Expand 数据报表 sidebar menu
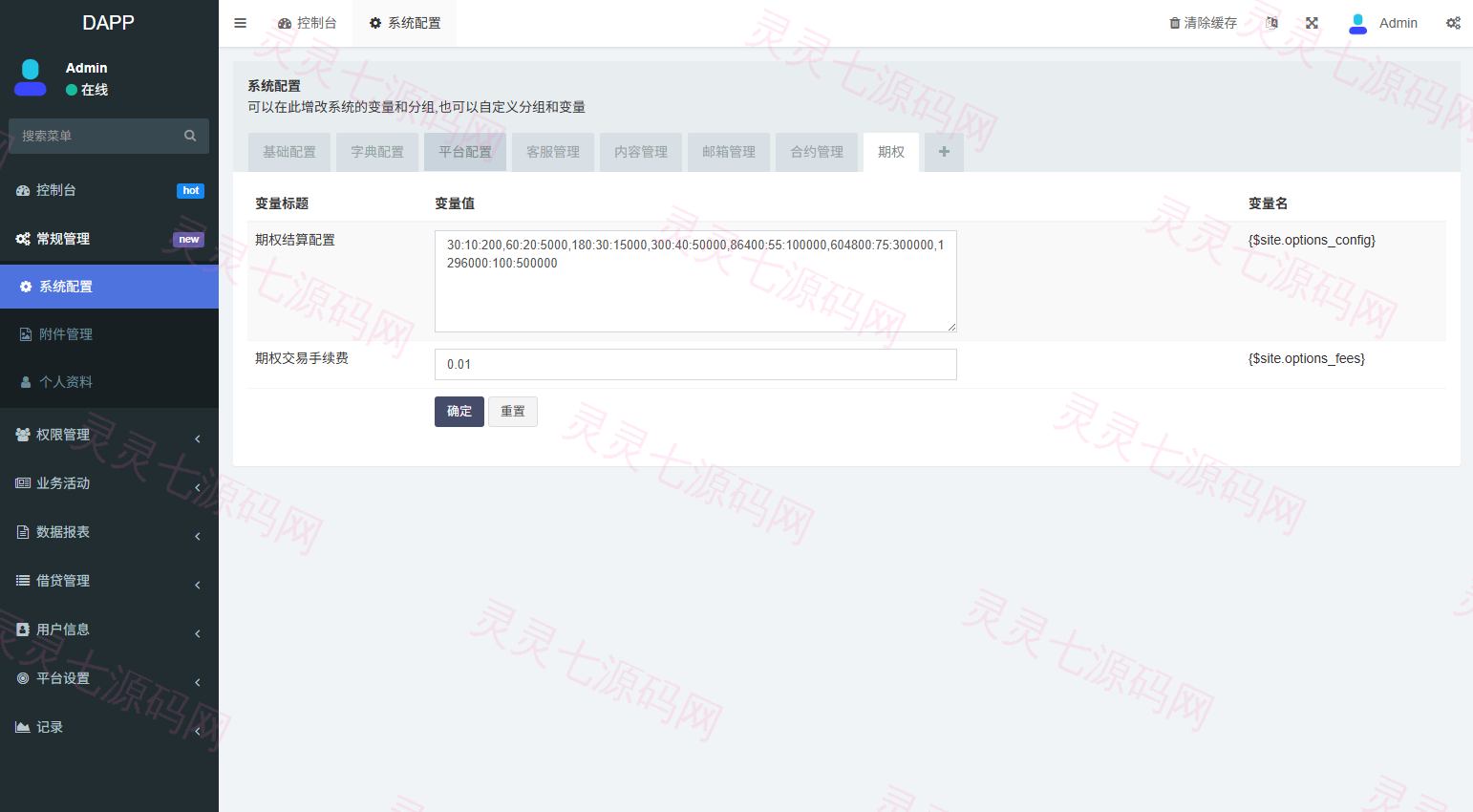 pos(109,532)
